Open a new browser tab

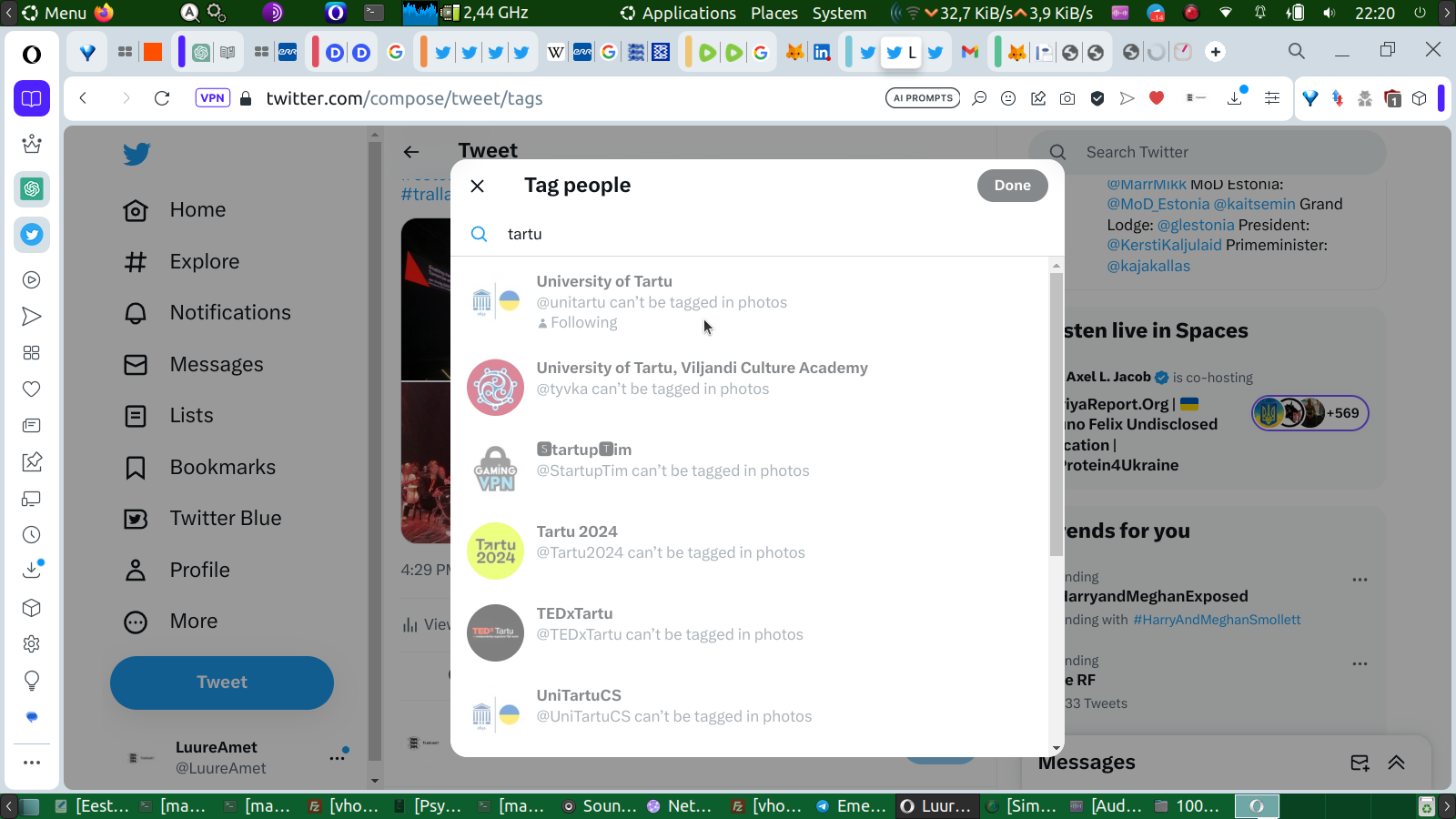tap(1216, 52)
